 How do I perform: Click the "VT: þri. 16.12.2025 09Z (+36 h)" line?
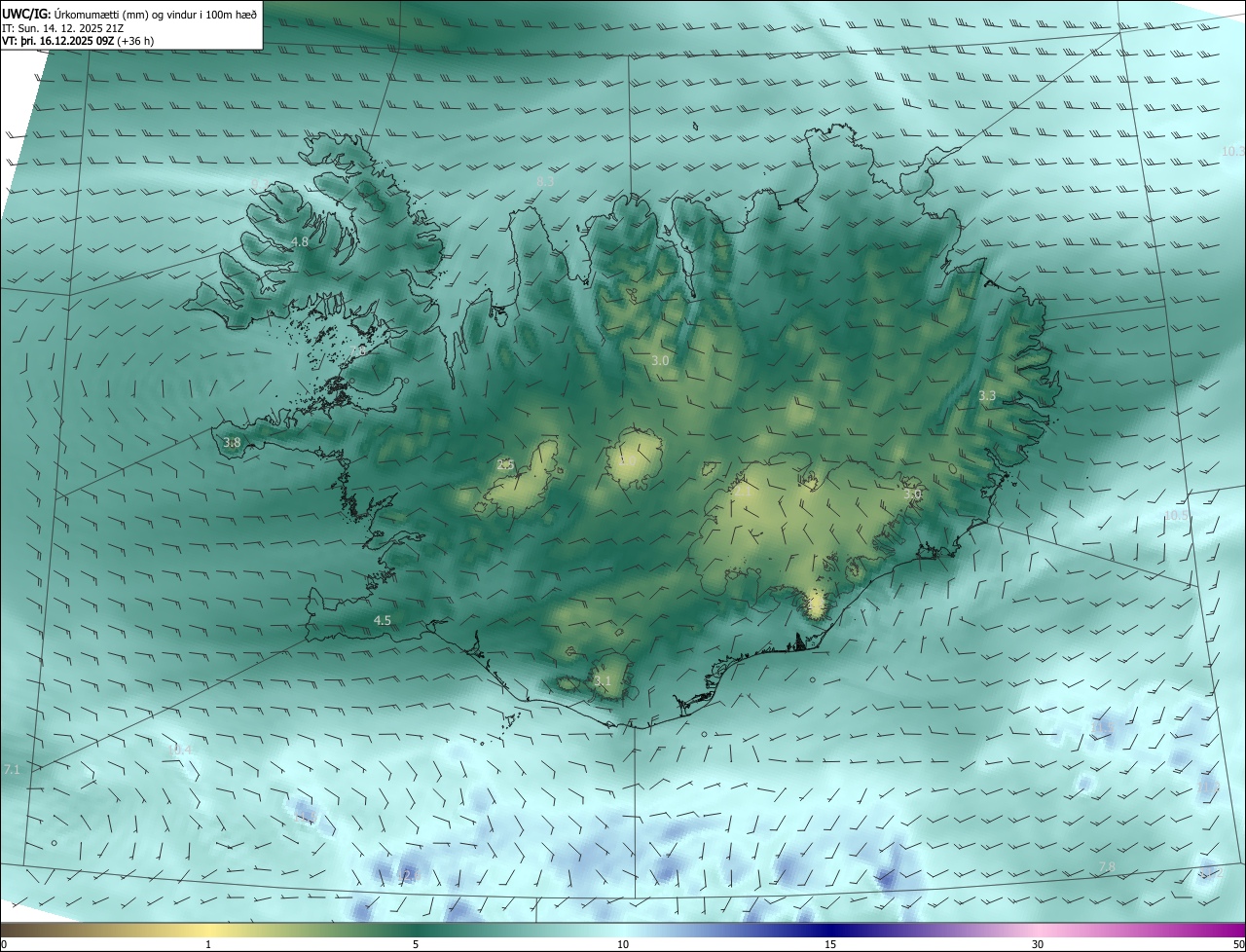(x=80, y=41)
